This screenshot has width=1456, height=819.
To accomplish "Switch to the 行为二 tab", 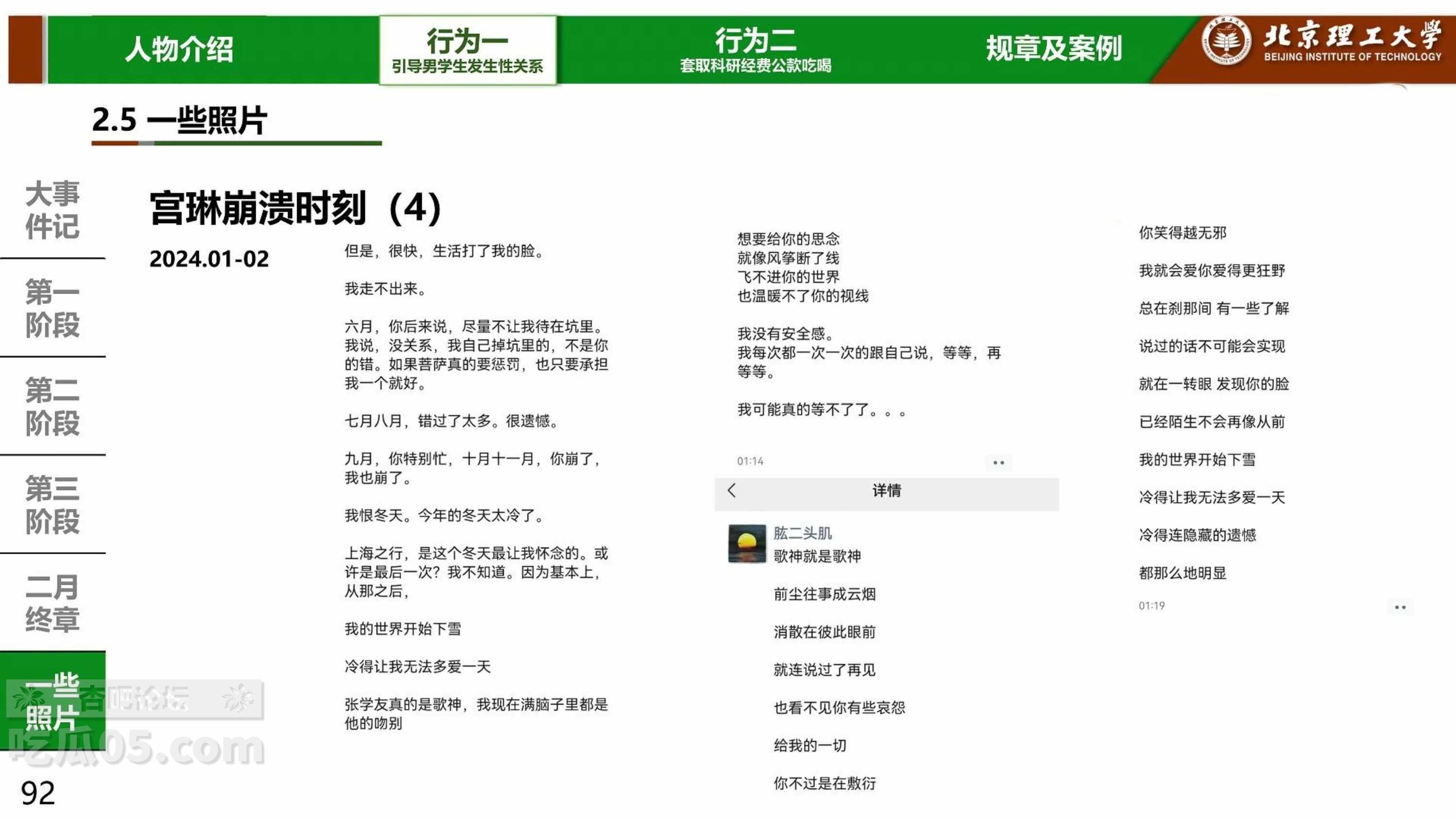I will [755, 50].
